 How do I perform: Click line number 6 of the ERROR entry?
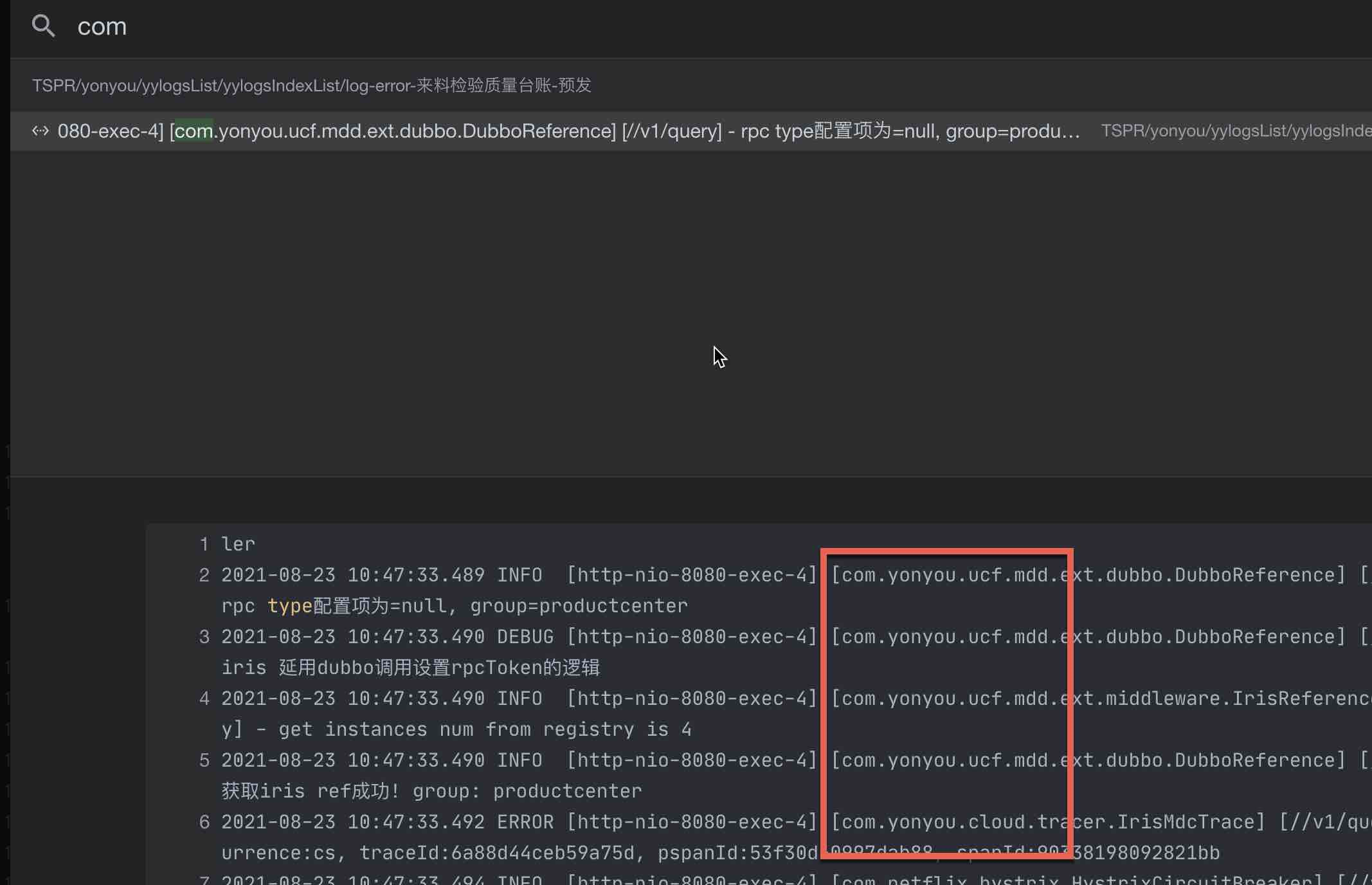[204, 822]
